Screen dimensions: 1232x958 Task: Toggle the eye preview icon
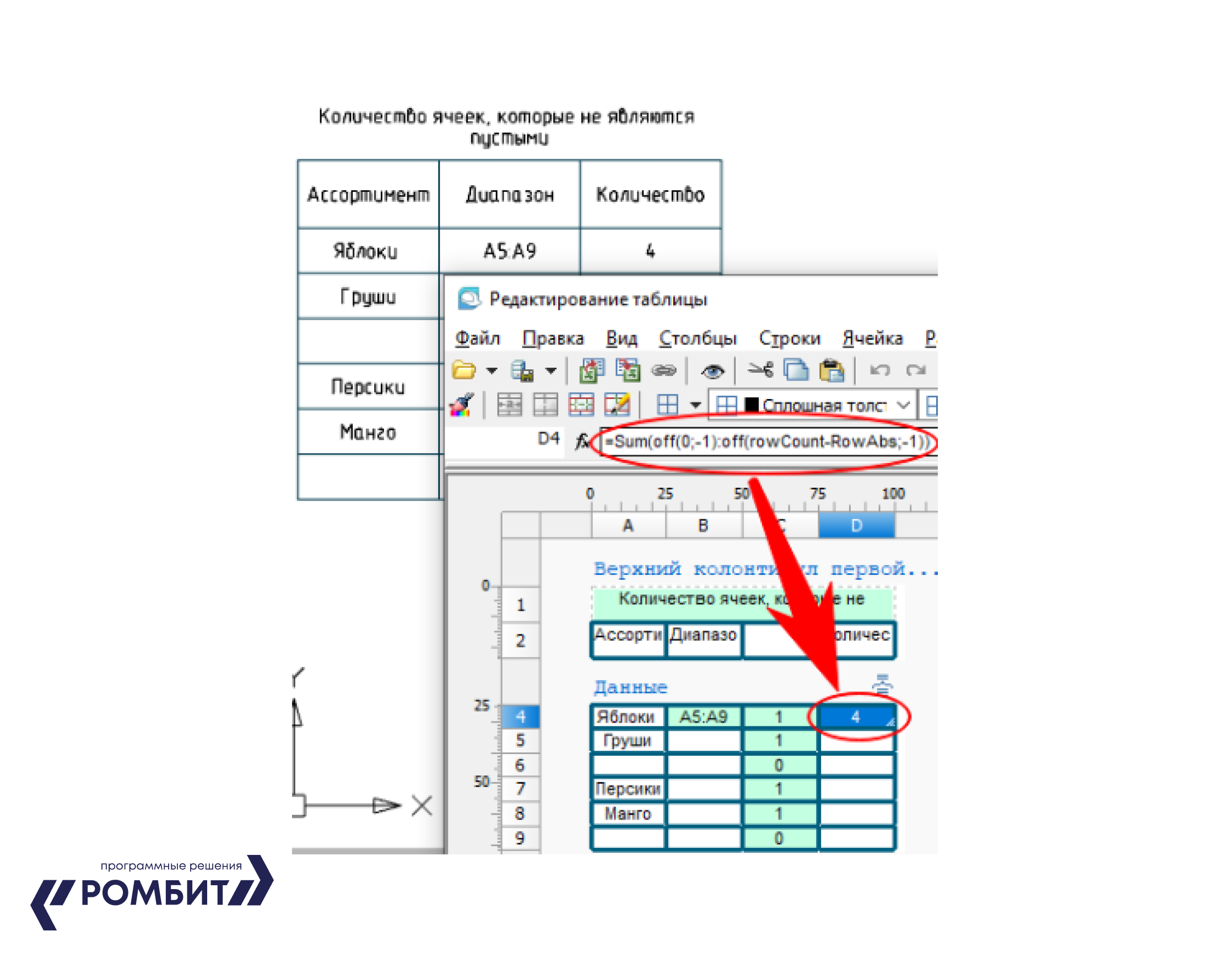click(x=712, y=372)
